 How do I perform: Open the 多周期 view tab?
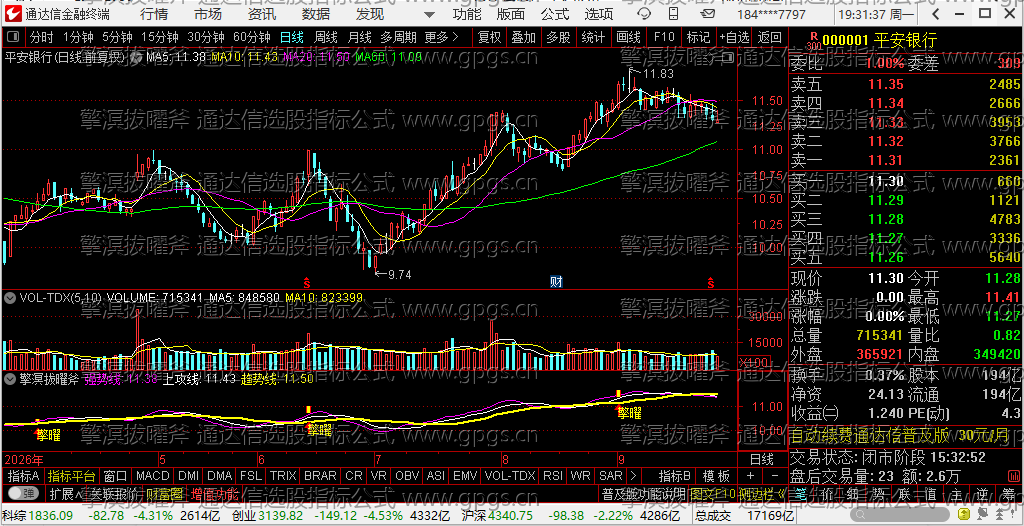click(398, 37)
